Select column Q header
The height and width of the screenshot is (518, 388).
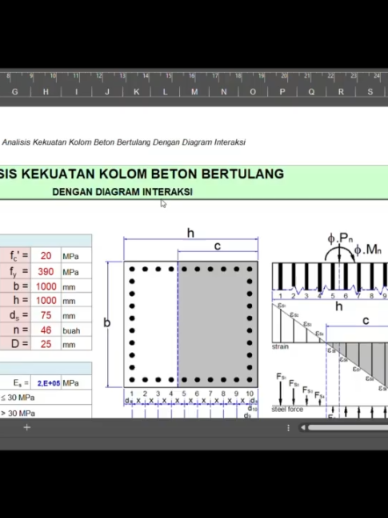(311, 92)
